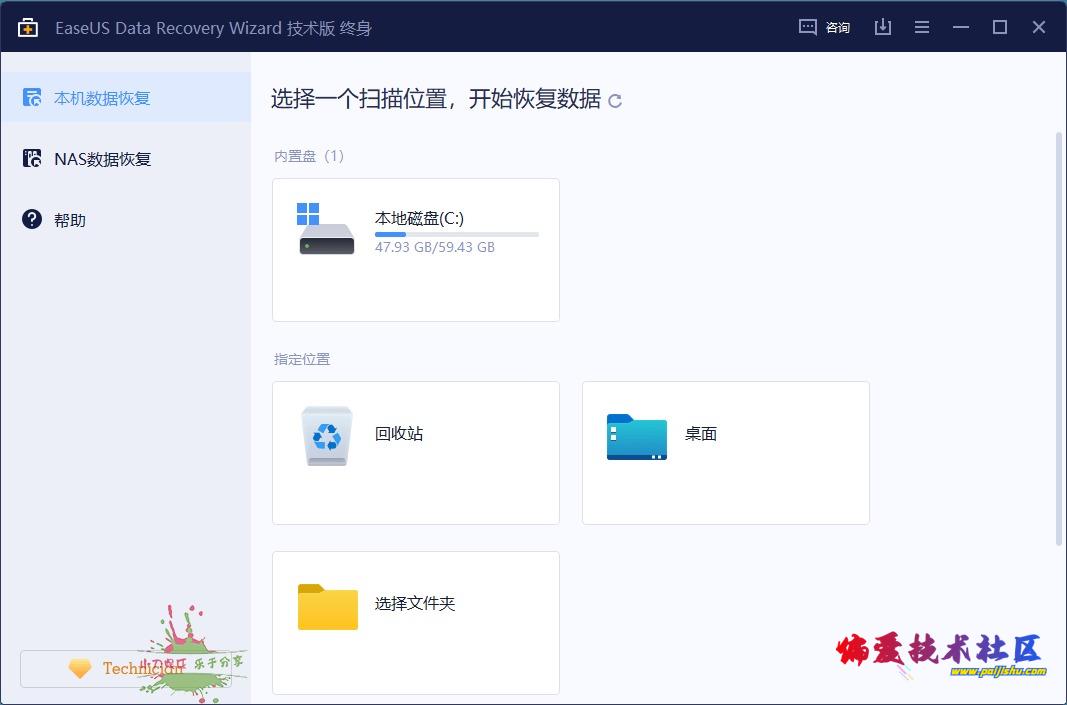Click the 内置盘 (1) section label
This screenshot has height=705, width=1067.
click(x=309, y=156)
